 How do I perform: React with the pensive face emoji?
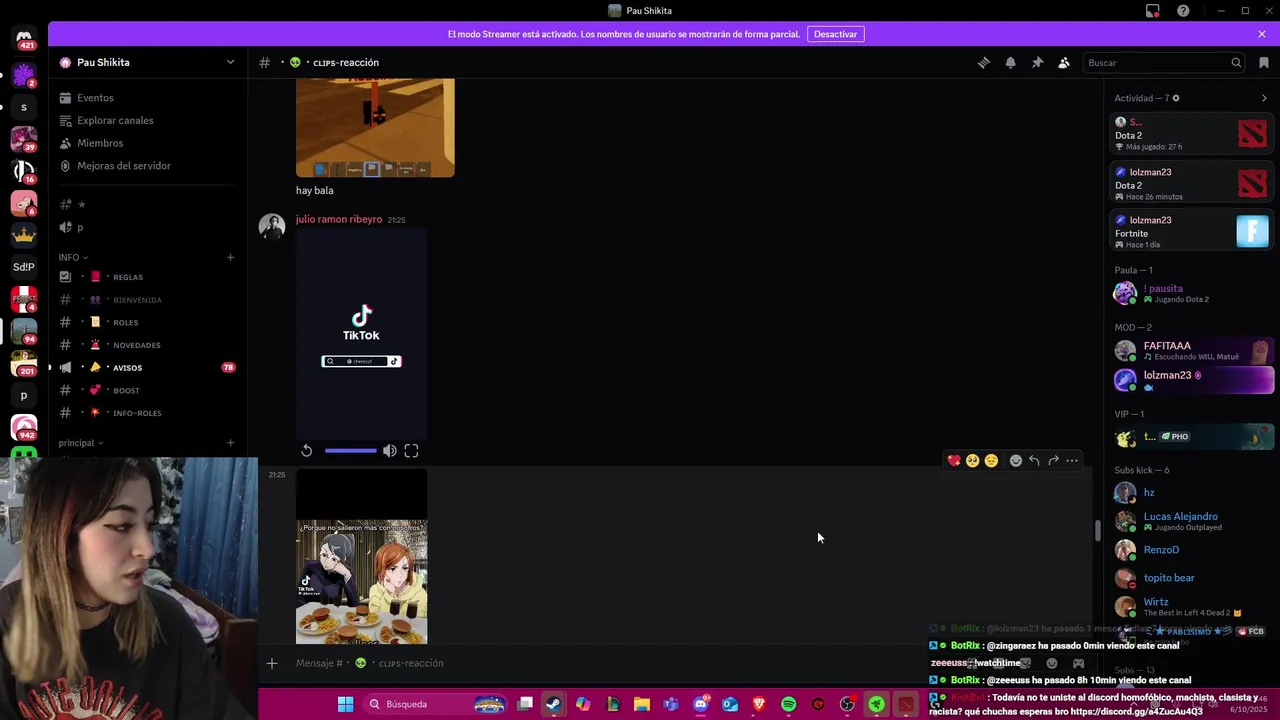click(991, 461)
